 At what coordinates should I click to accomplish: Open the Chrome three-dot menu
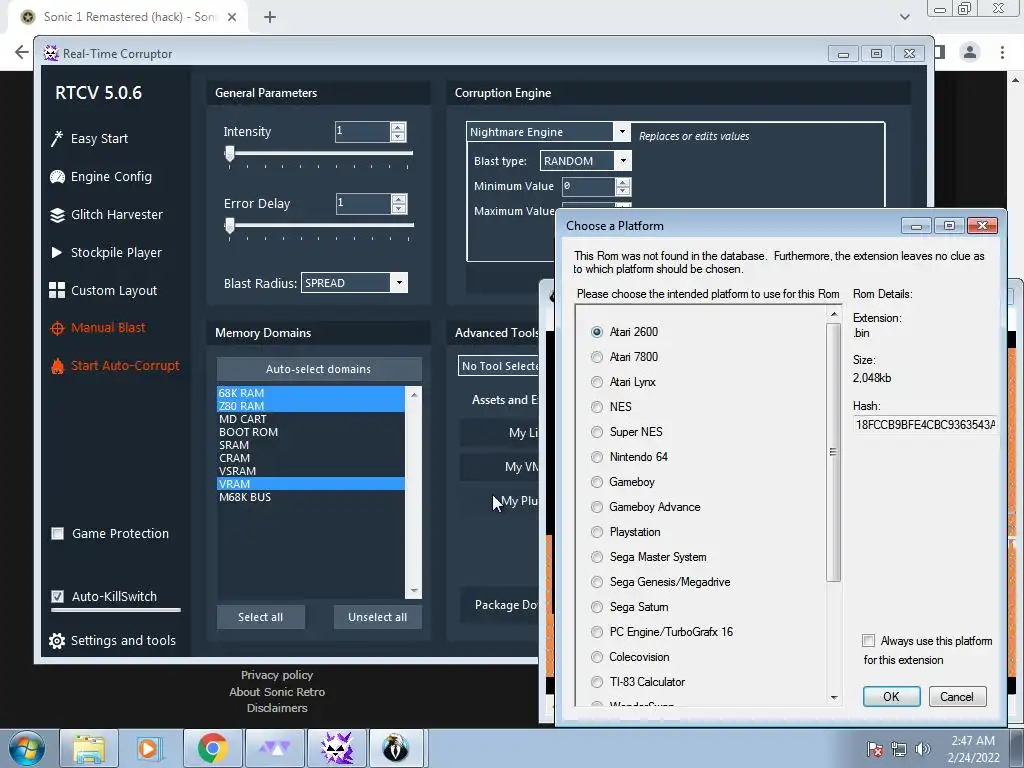click(1002, 52)
